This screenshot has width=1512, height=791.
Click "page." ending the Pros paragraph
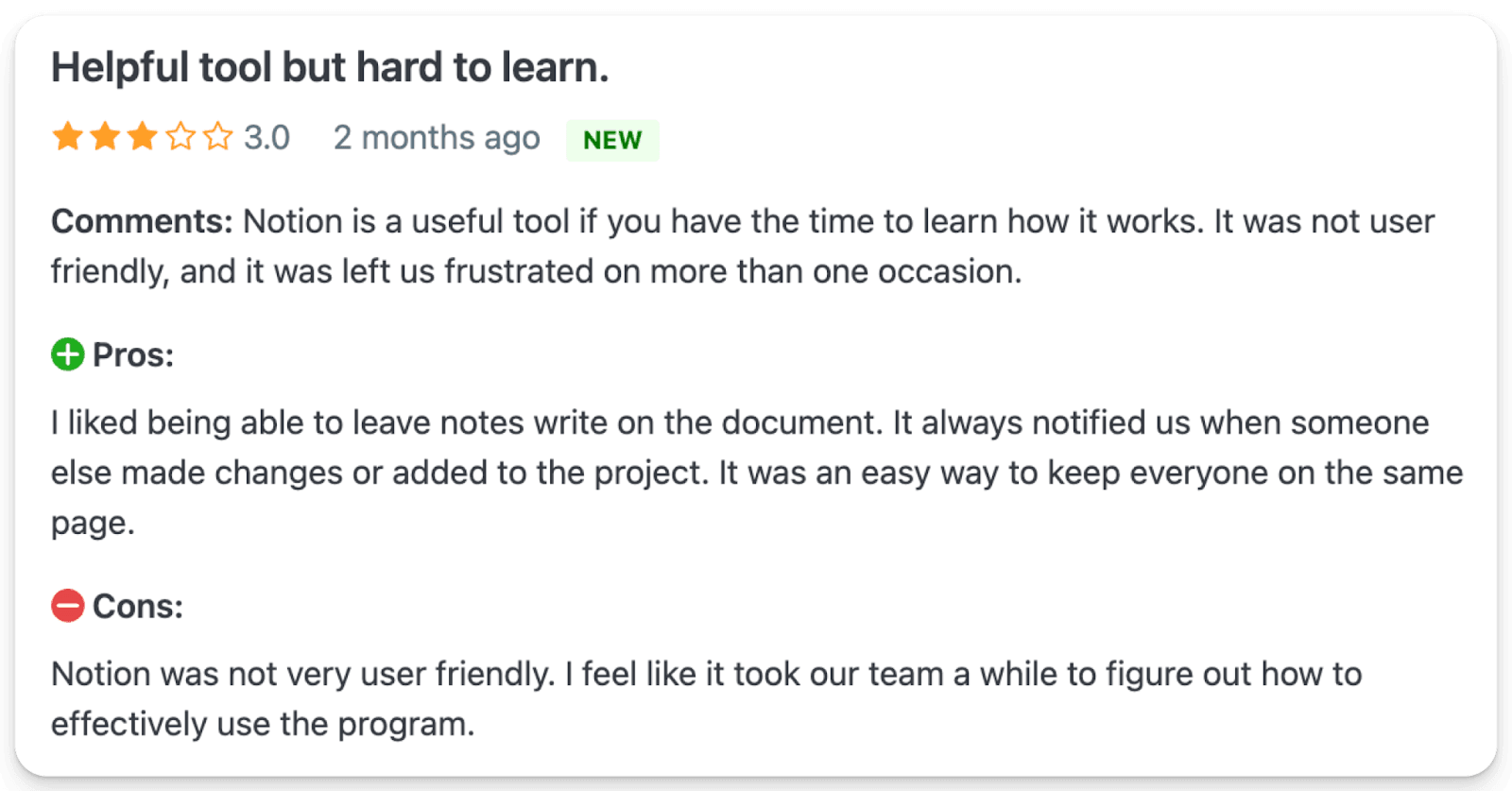tap(93, 524)
